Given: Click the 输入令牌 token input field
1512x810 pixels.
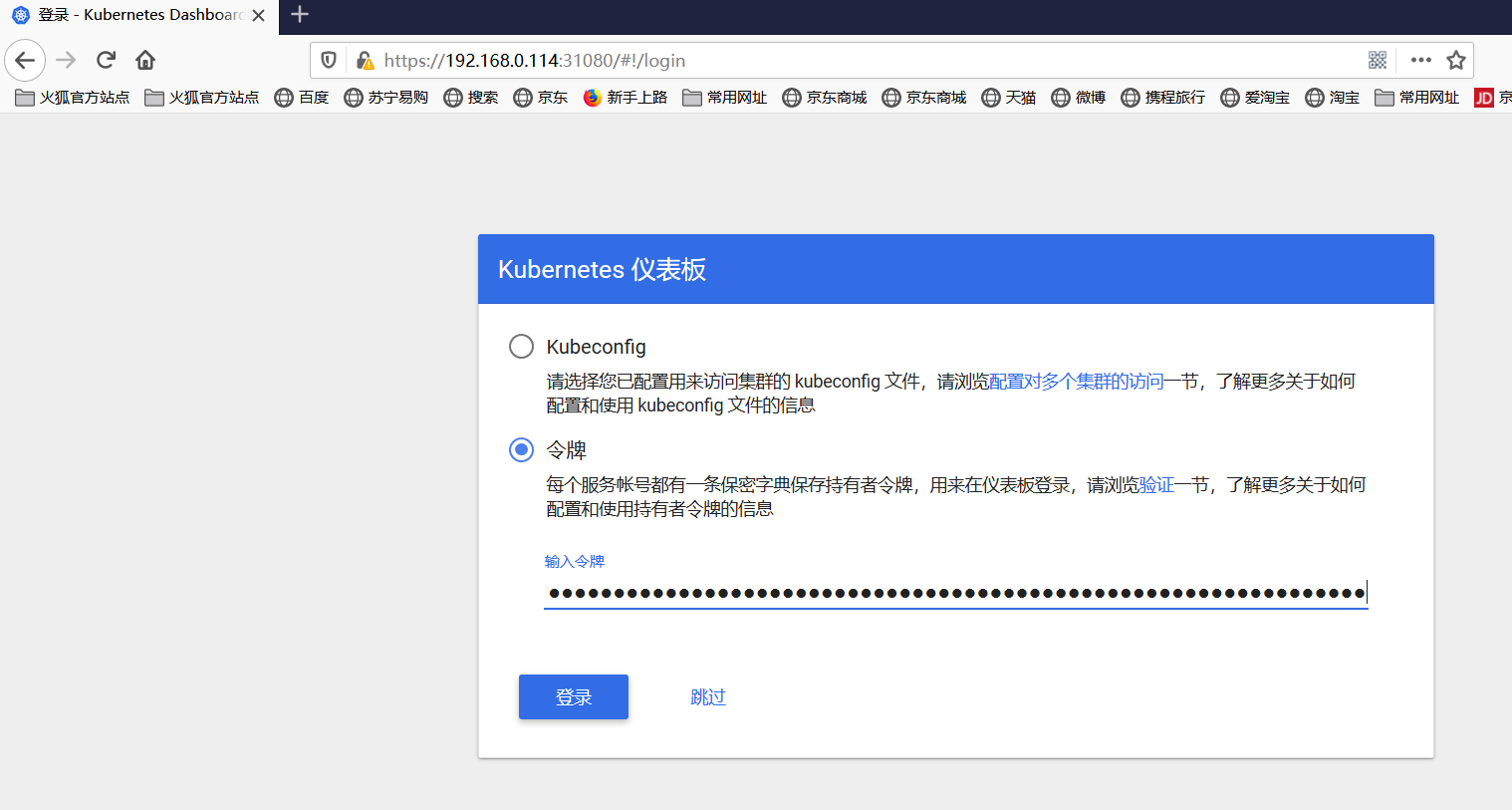Looking at the screenshot, I should click(x=956, y=594).
